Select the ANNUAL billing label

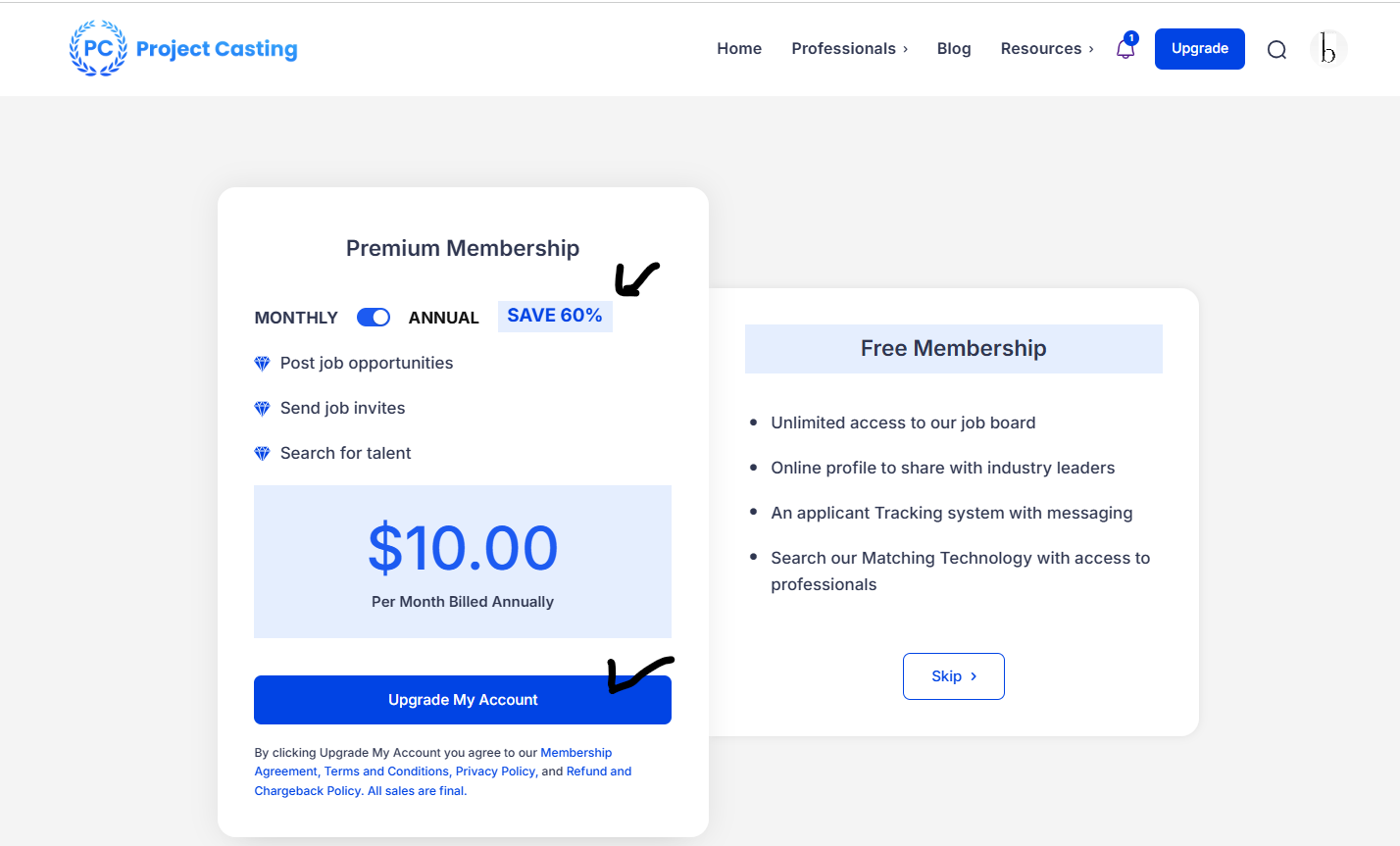tap(443, 318)
